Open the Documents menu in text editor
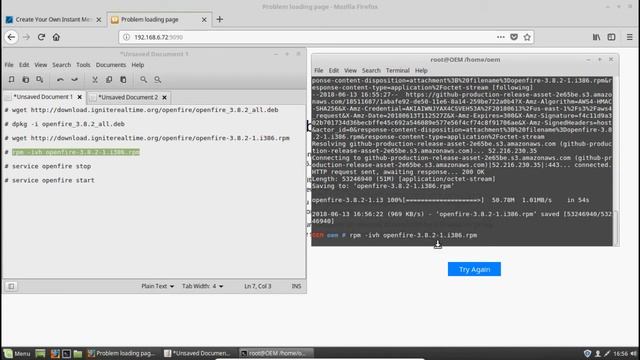Screen dimensions: 640x360 pyautogui.click(x=111, y=65)
